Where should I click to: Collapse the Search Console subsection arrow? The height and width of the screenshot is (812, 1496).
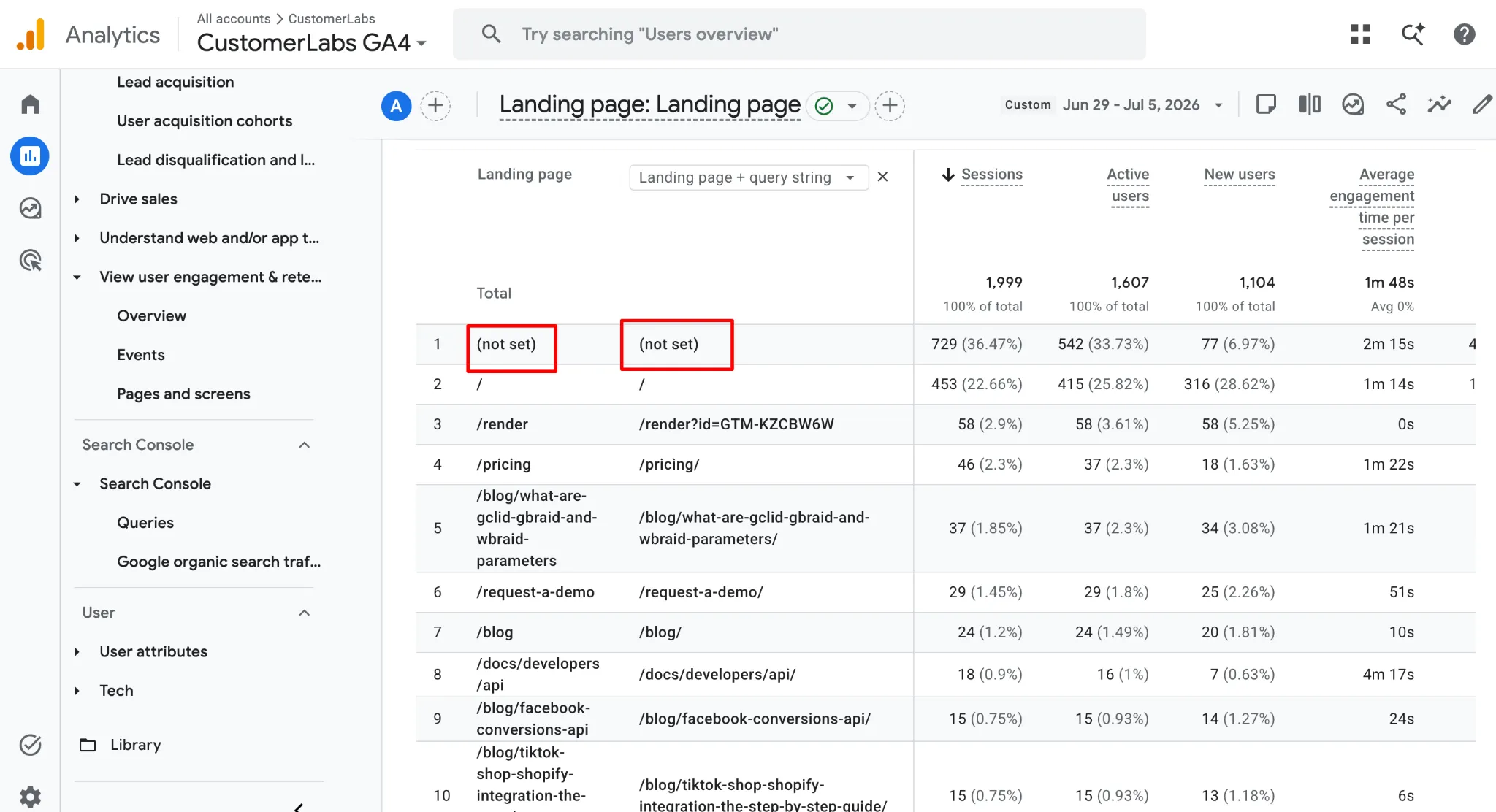(77, 484)
